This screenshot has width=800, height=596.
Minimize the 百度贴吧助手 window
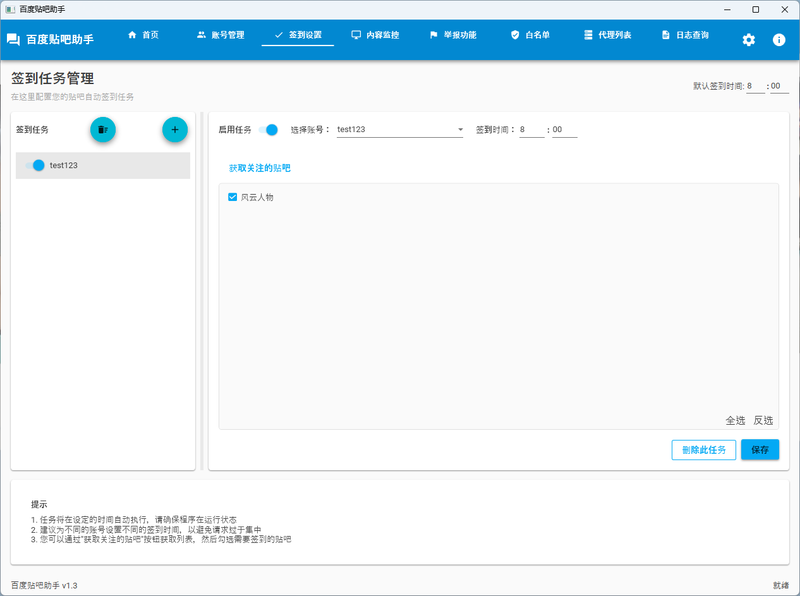pyautogui.click(x=727, y=10)
